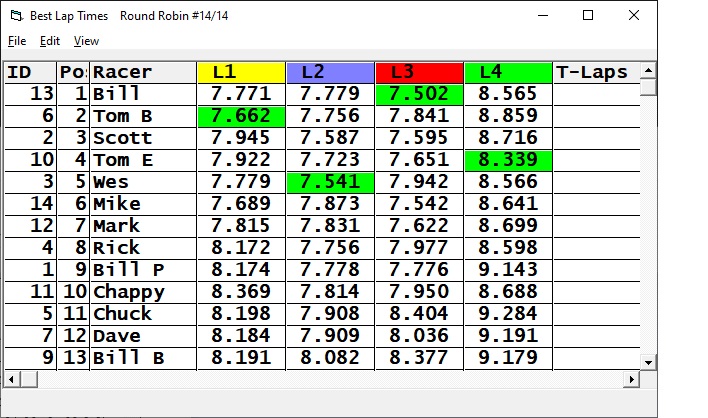Select Bill's highlighted 7.502 L3 time
The height and width of the screenshot is (418, 708).
419,94
